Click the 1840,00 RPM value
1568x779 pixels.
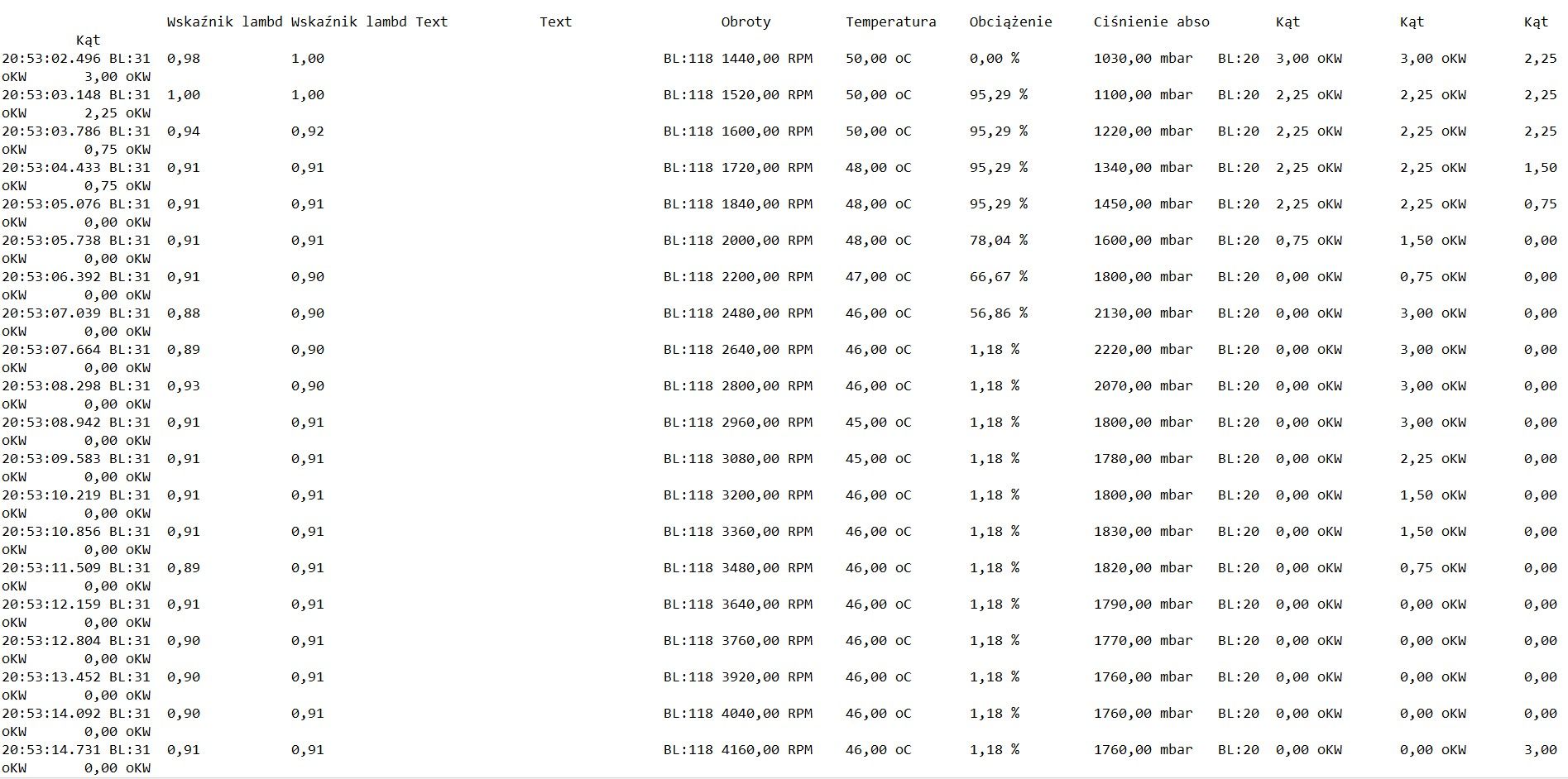(766, 204)
